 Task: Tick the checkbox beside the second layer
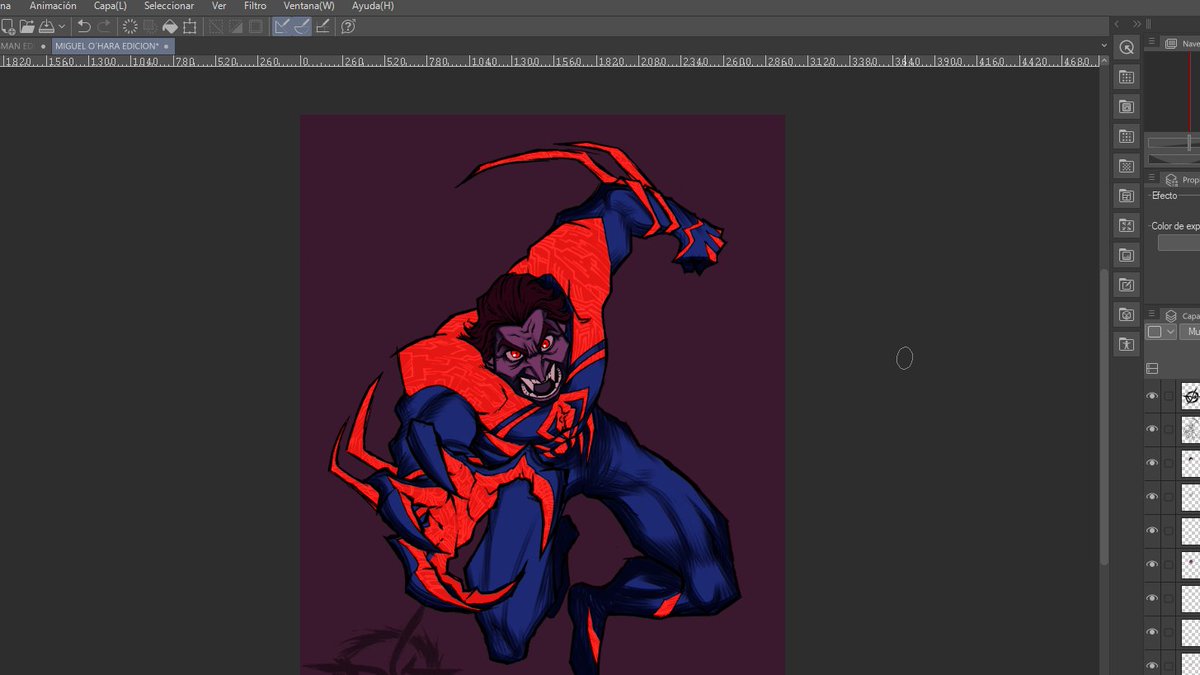1168,429
